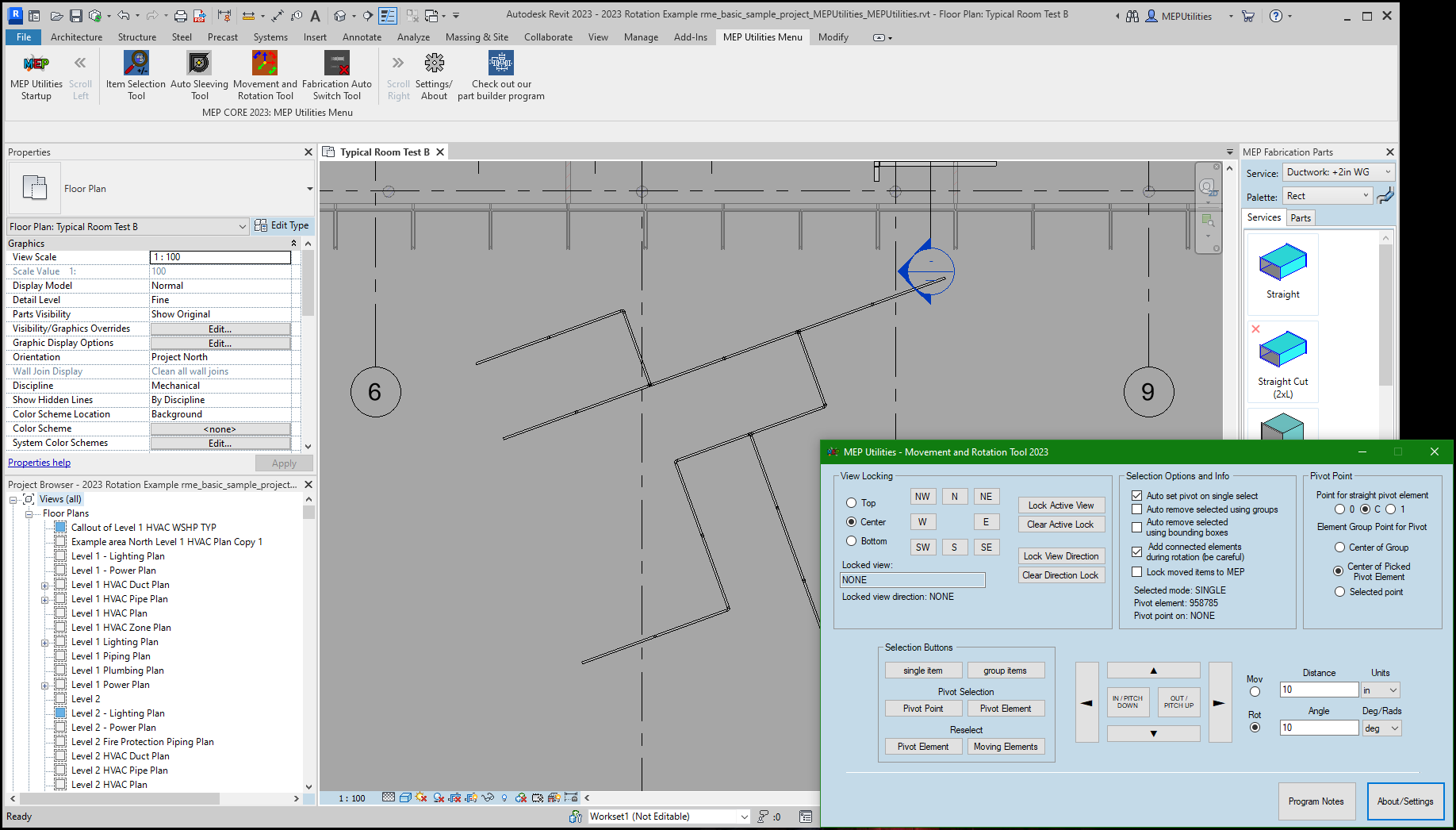Open the Movement and Rotation Tool

click(x=265, y=63)
